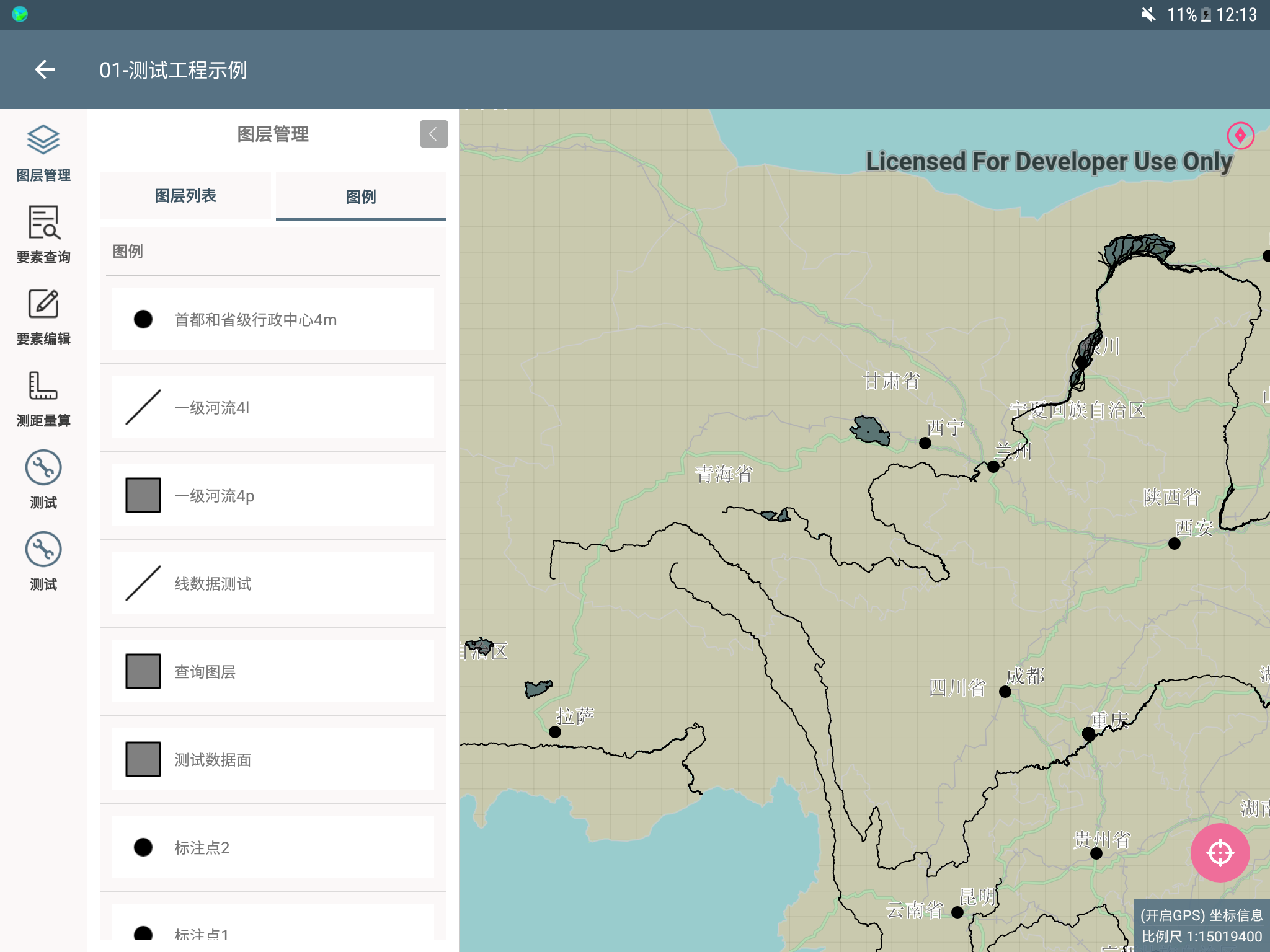Select the 线数据测试 legend item

pos(273,584)
